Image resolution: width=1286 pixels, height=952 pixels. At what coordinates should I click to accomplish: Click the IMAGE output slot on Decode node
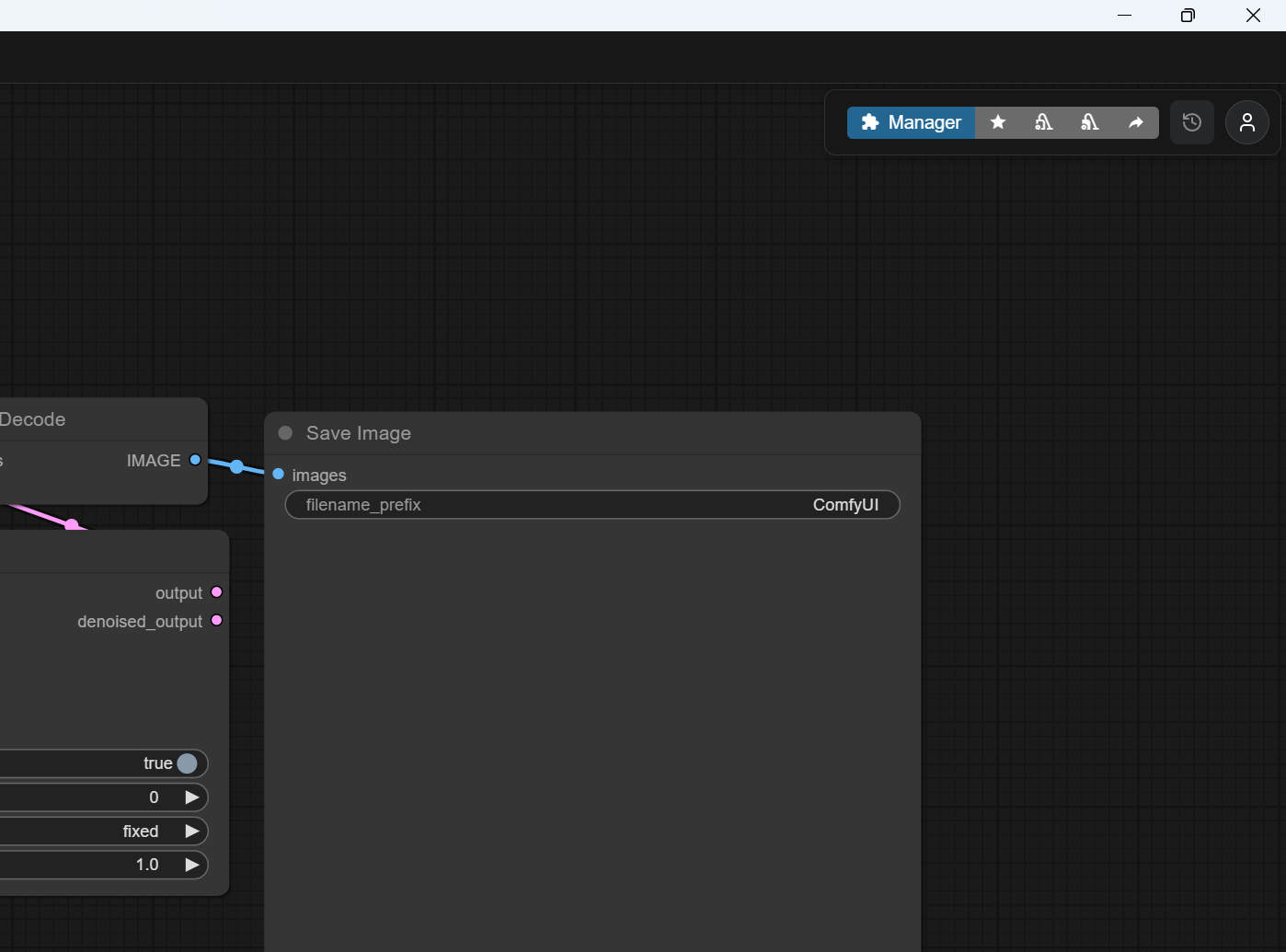point(195,460)
